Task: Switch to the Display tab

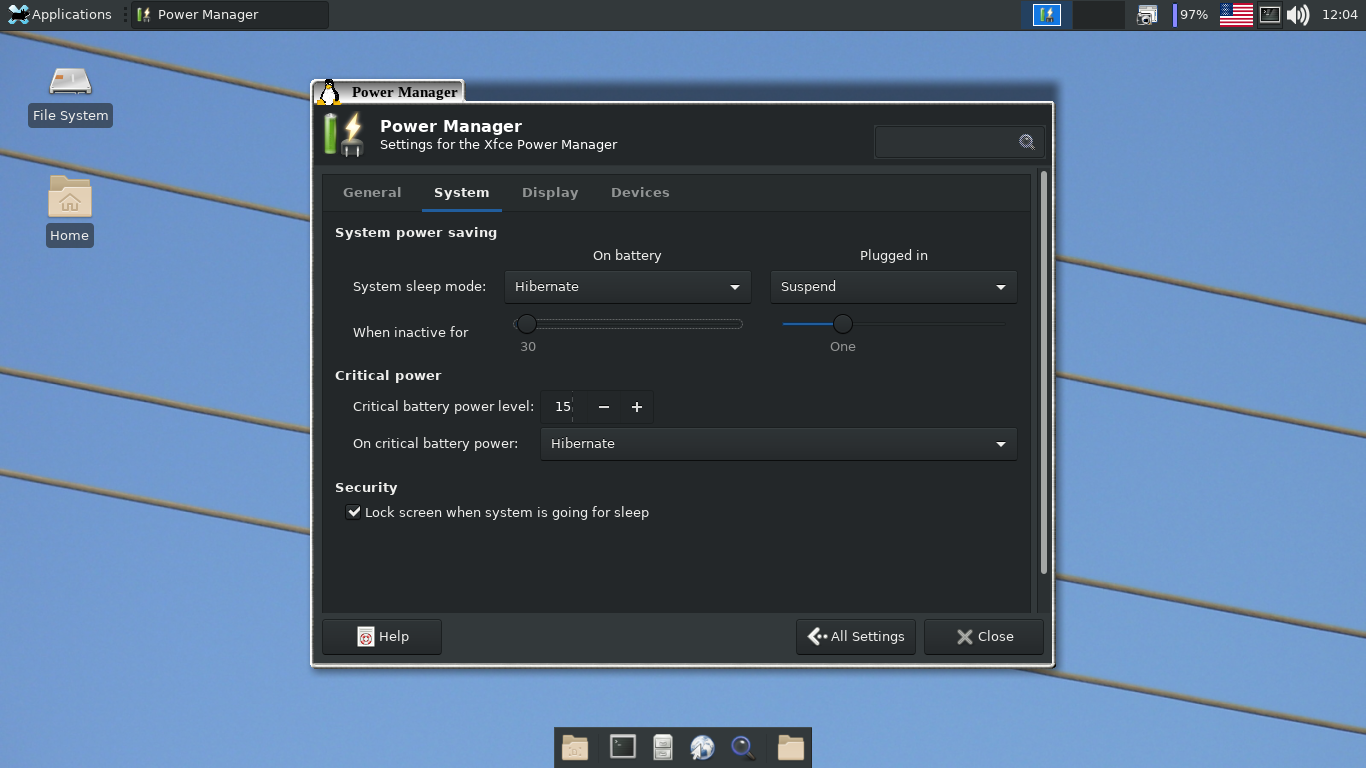Action: point(550,192)
